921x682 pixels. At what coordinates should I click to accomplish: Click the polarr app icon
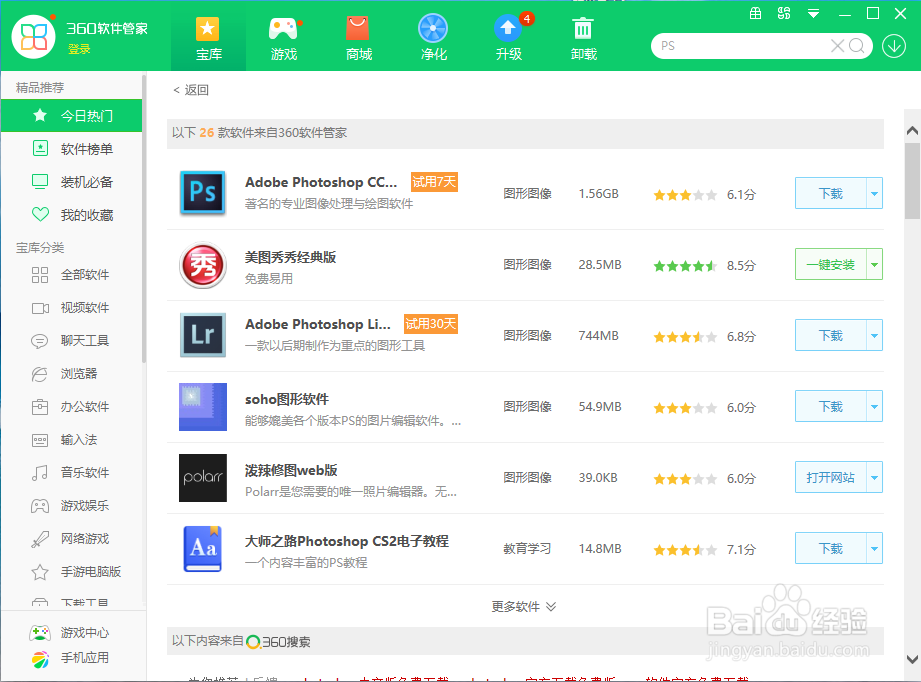tap(203, 478)
